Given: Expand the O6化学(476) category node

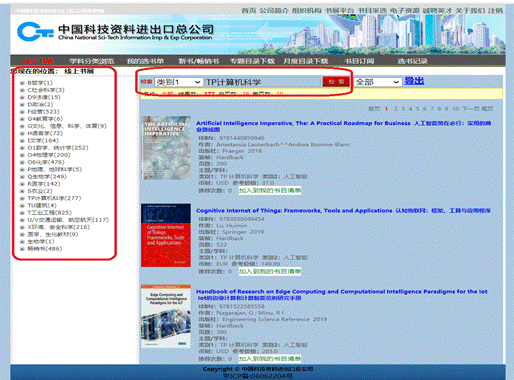Looking at the screenshot, I should pos(22,162).
